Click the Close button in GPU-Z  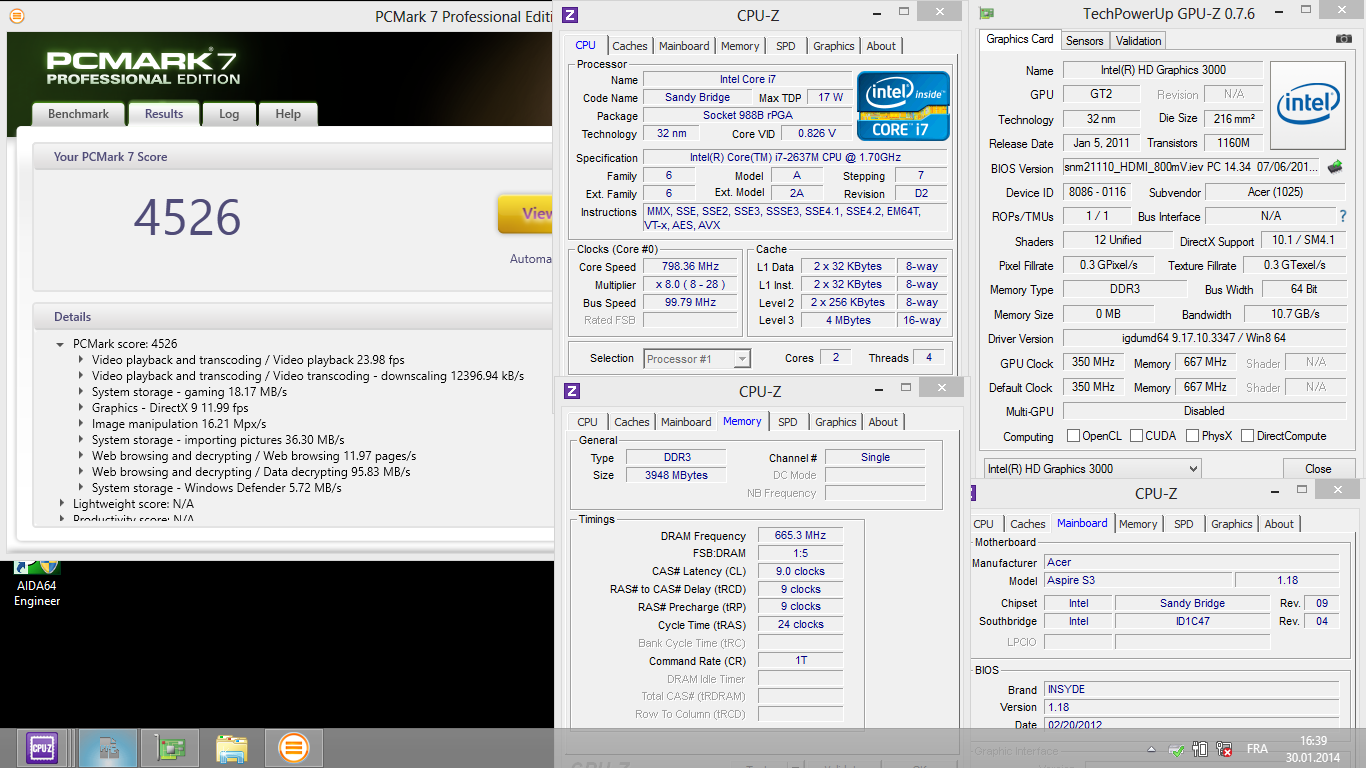(1318, 468)
